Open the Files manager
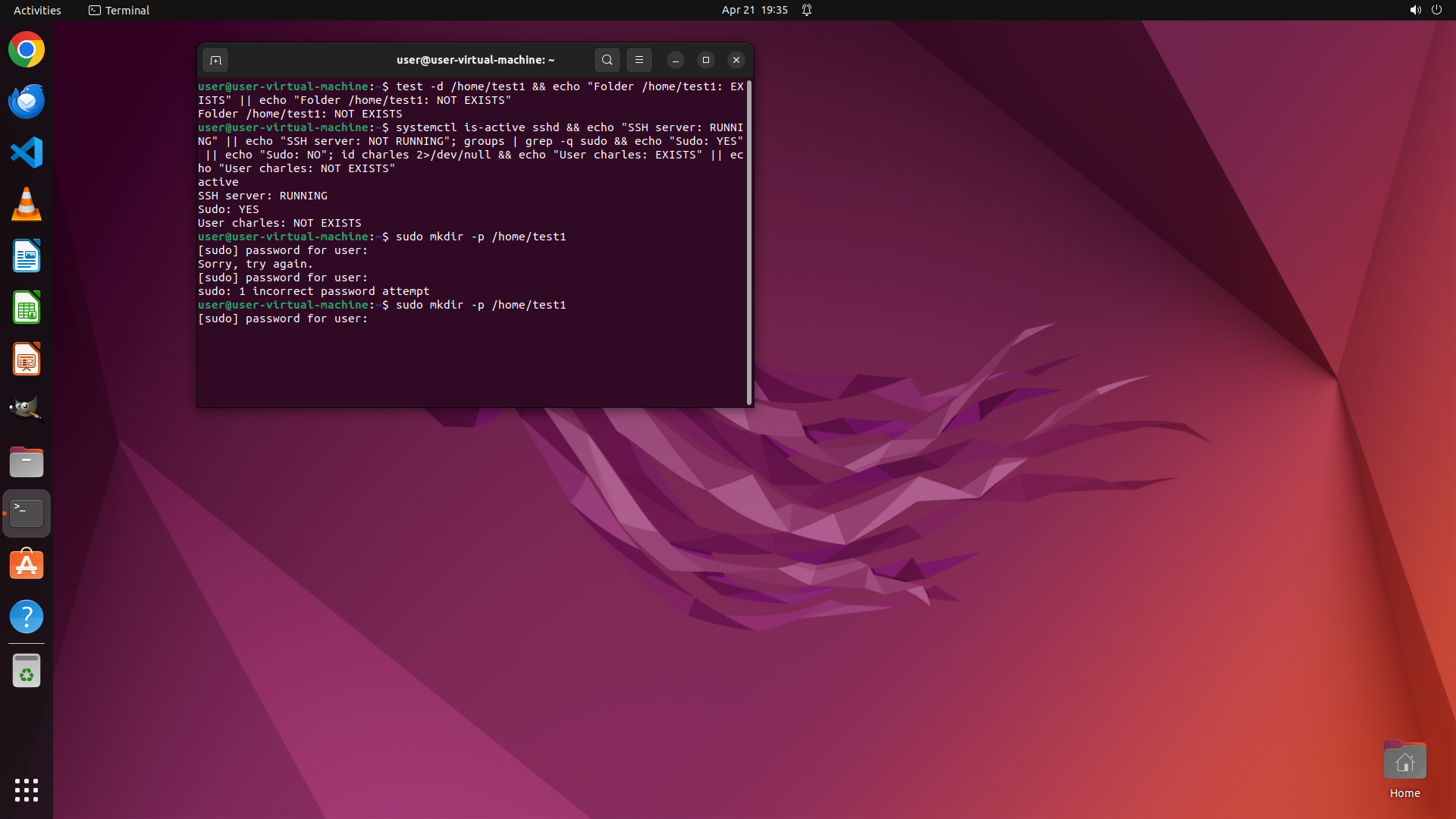 coord(27,462)
